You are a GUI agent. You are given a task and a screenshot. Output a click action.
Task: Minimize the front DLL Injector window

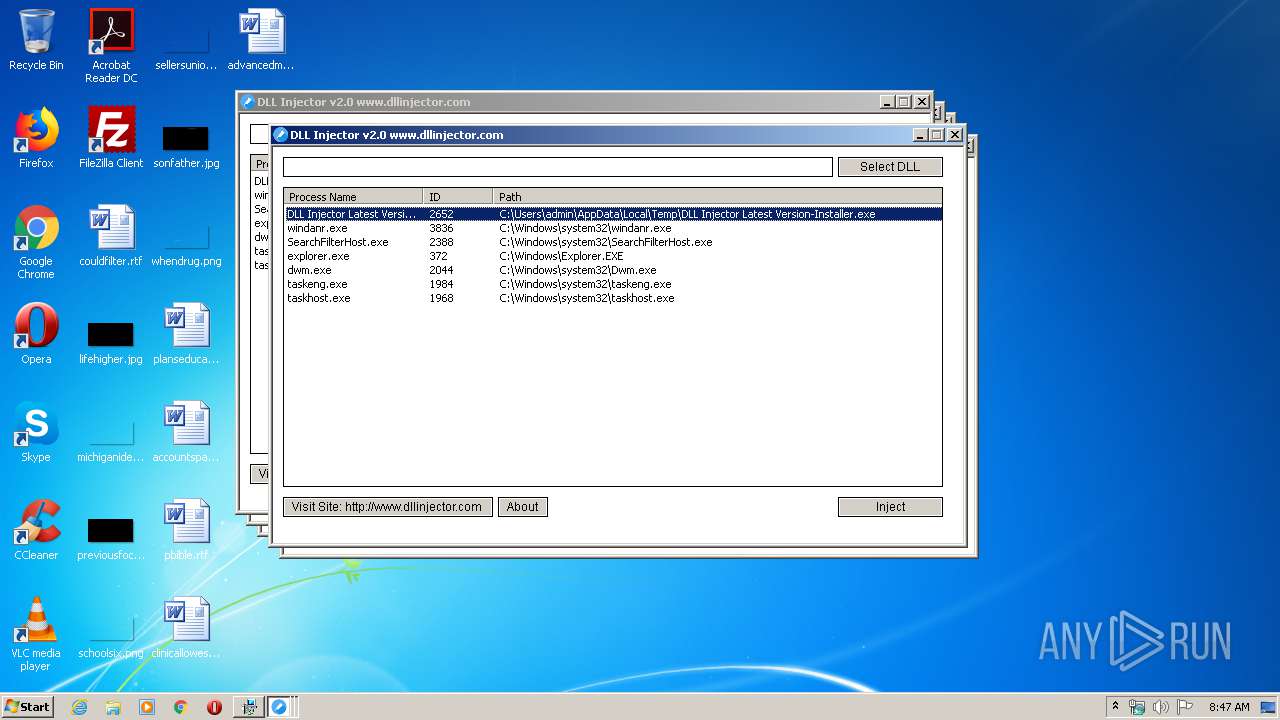(920, 135)
